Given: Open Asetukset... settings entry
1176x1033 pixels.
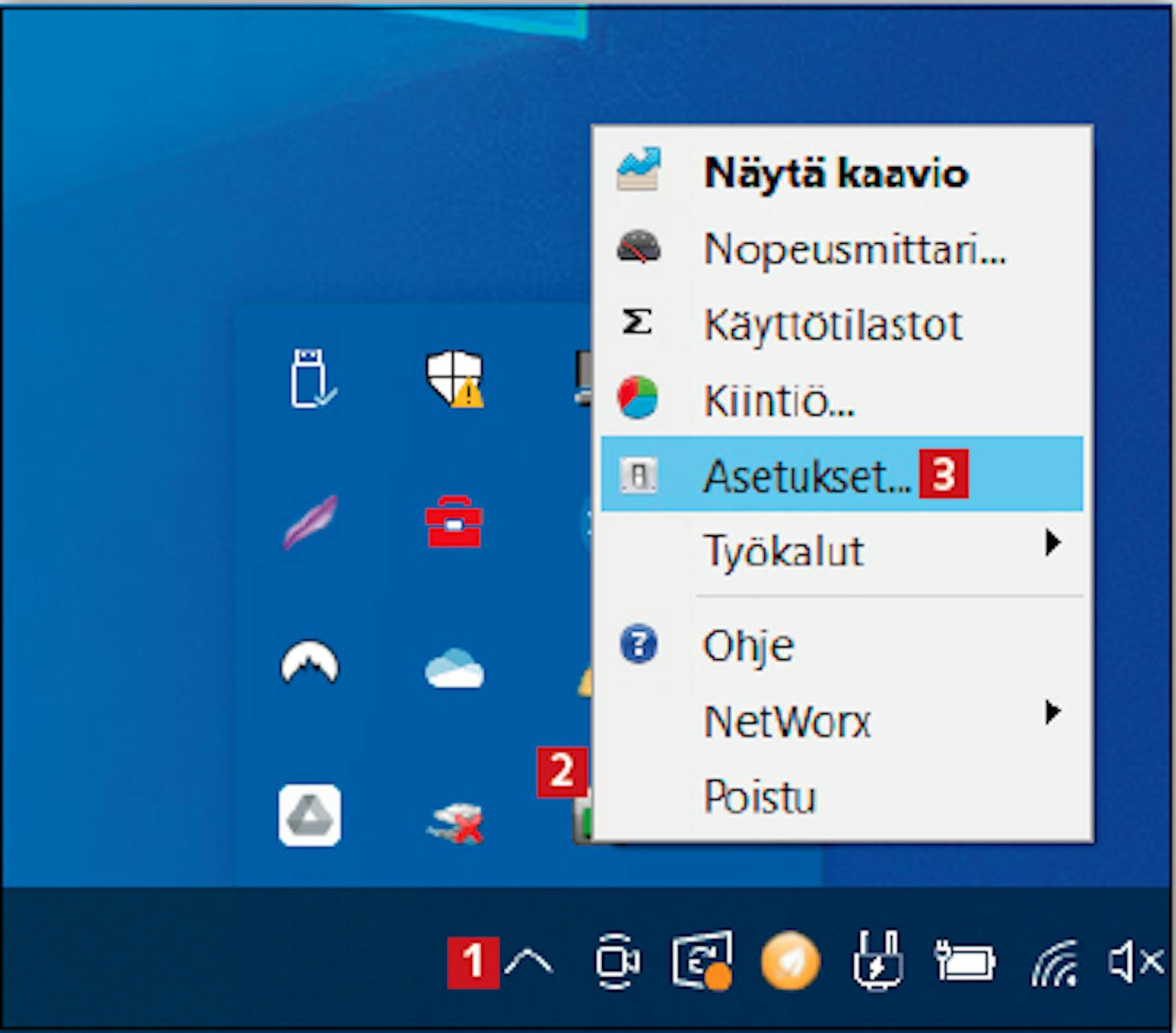Looking at the screenshot, I should 842,475.
